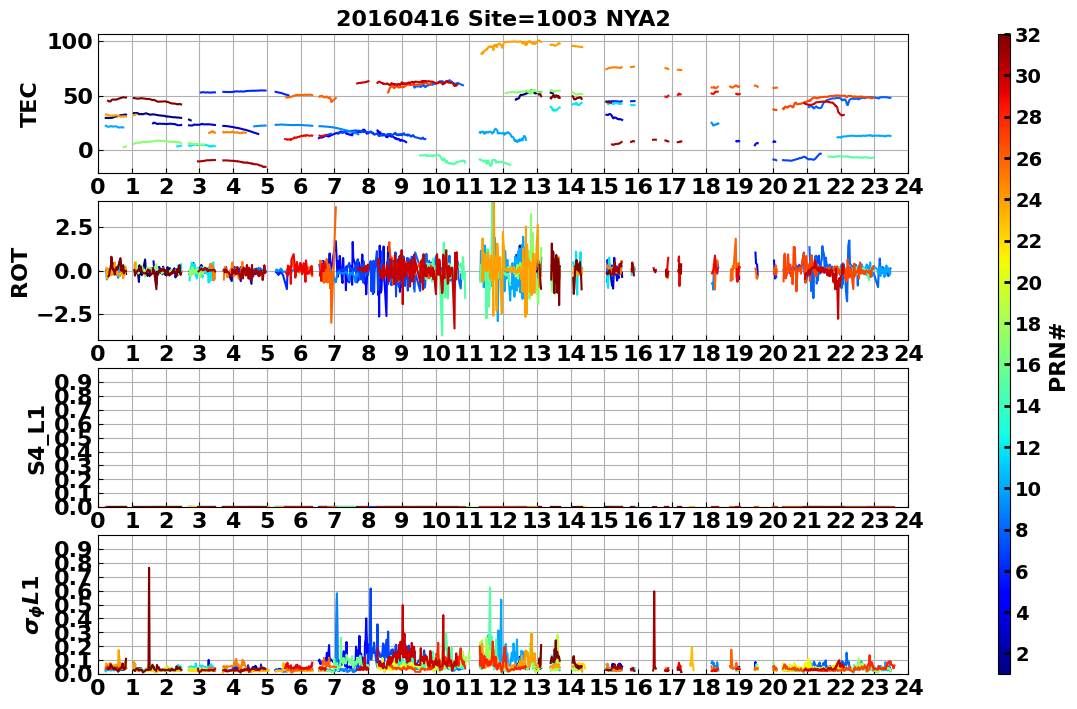Click the colorbar tick label 22
Screen dimensions: 1077x709
(x=1028, y=241)
